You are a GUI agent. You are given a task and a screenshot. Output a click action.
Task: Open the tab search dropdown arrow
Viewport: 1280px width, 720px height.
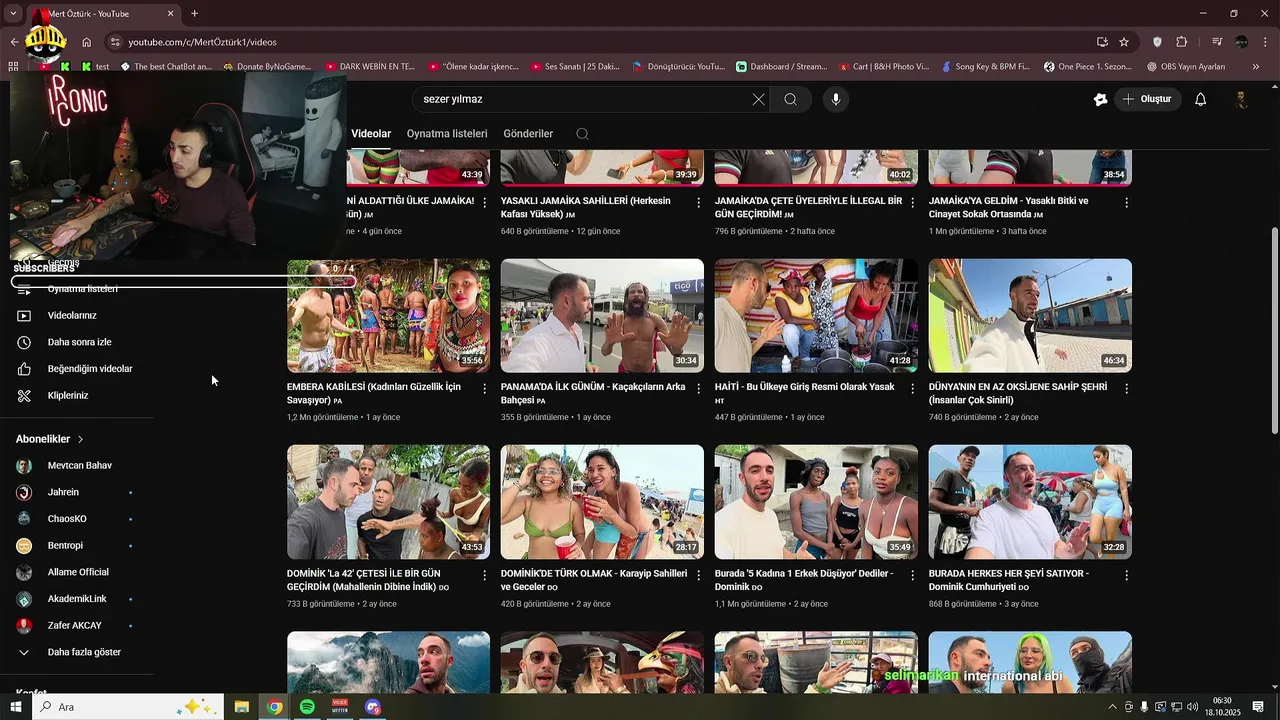tap(14, 14)
